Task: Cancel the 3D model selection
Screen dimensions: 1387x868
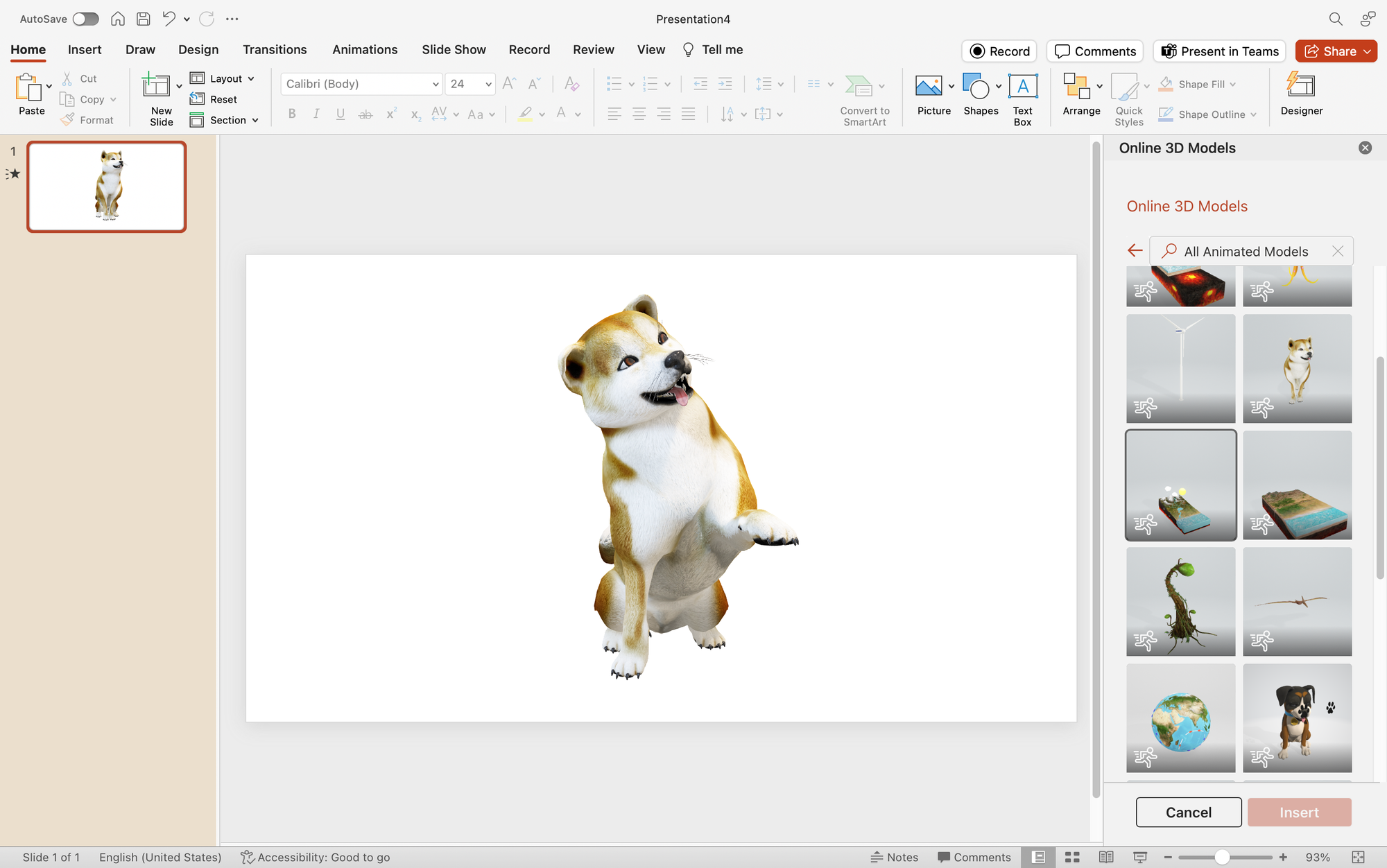Action: click(x=1188, y=812)
